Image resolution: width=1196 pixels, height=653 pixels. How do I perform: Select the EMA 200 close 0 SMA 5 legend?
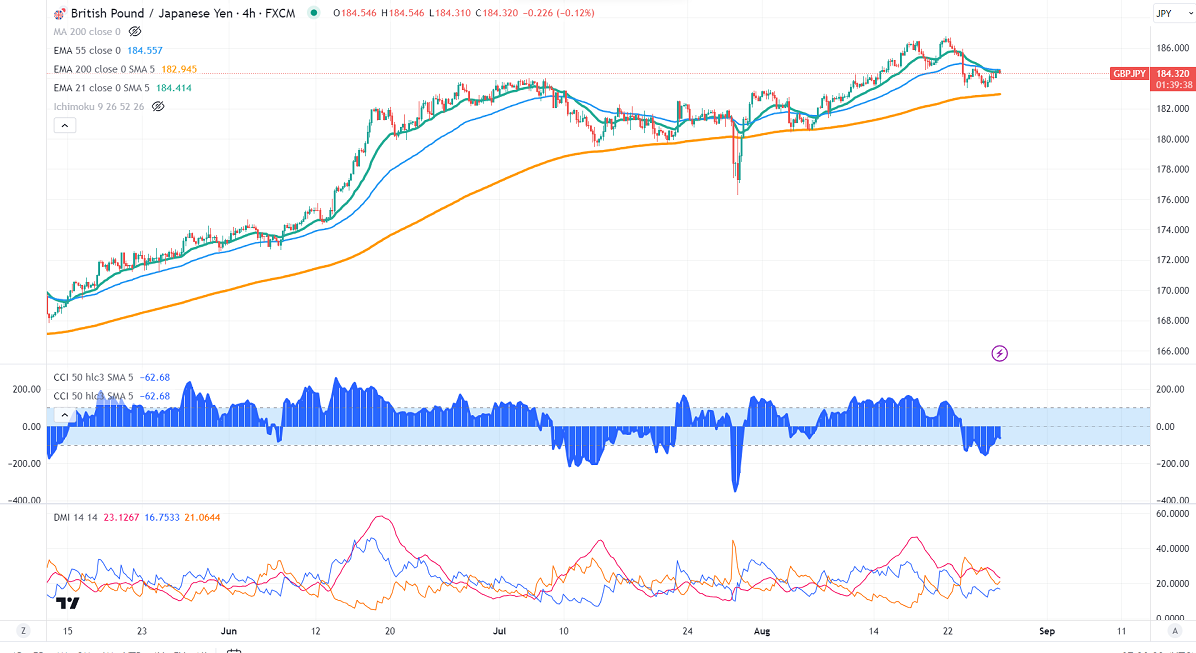[x=104, y=69]
